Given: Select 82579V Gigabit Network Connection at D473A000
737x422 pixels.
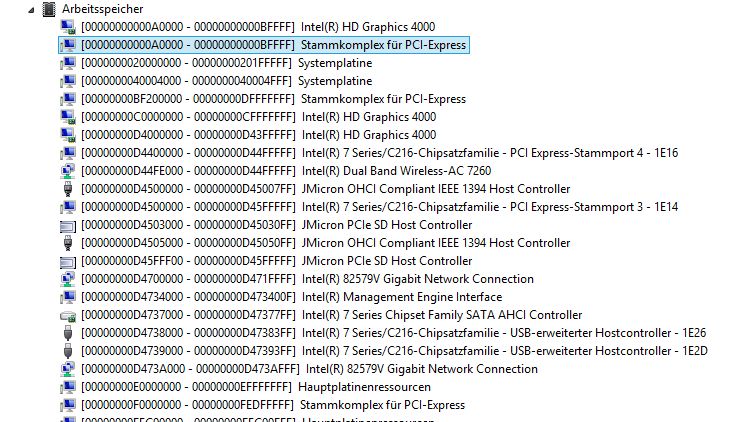Looking at the screenshot, I should tap(309, 369).
